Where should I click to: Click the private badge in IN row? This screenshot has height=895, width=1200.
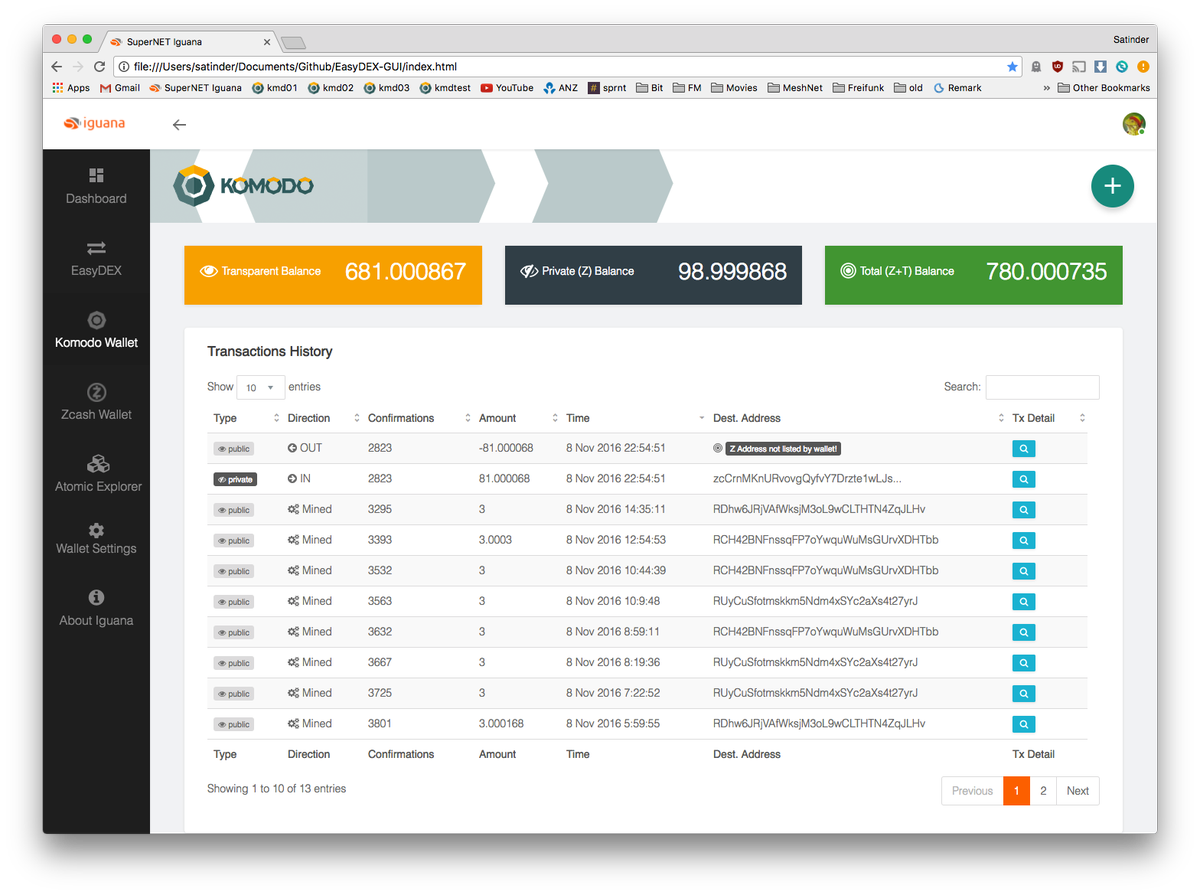point(235,479)
